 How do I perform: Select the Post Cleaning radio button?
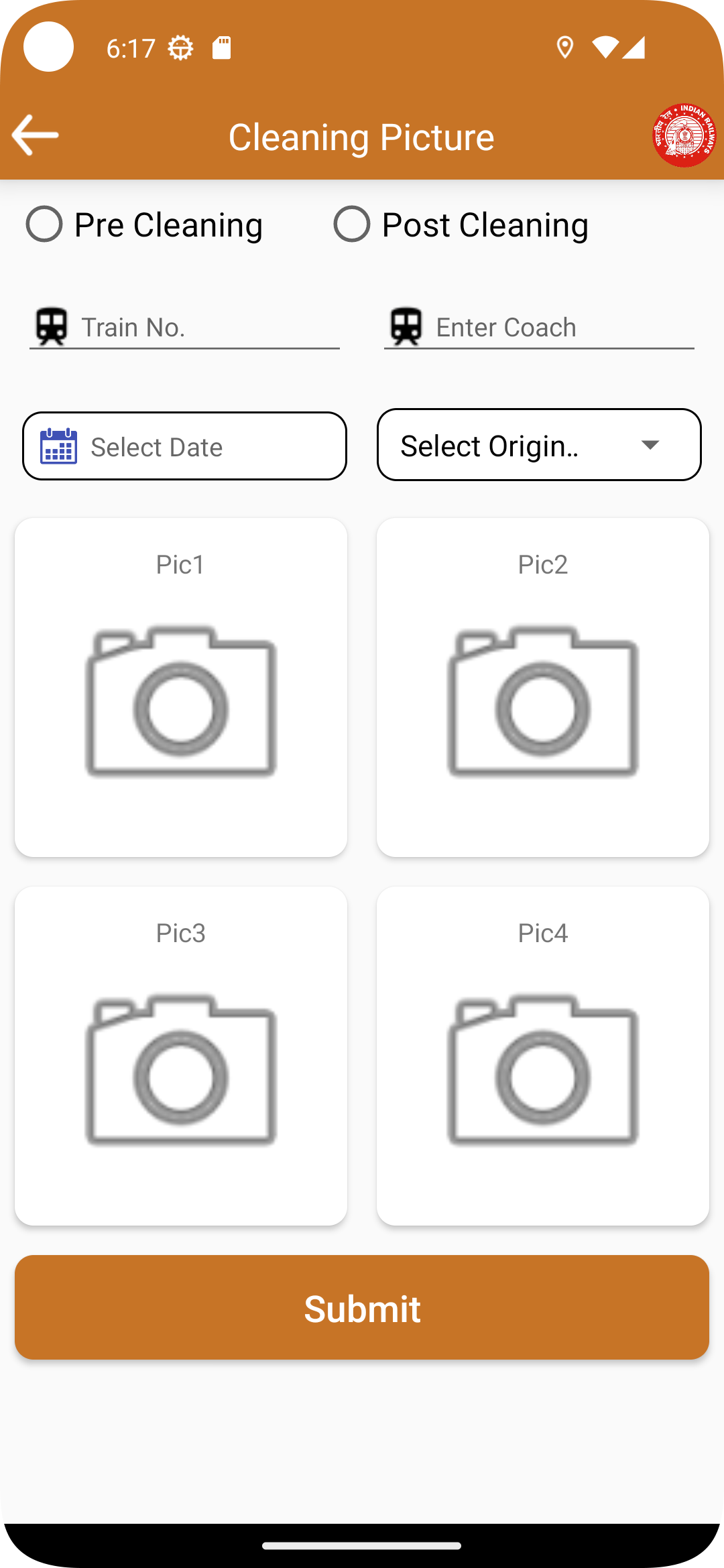(352, 224)
